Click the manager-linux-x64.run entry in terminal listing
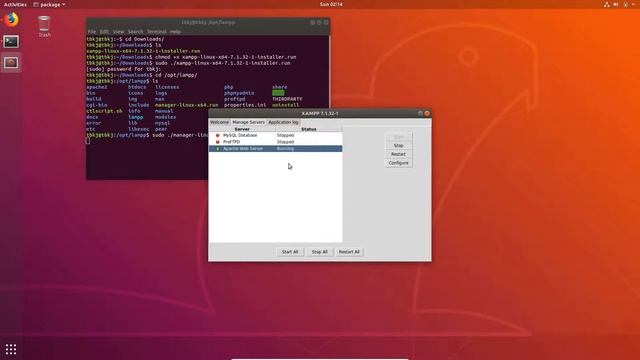640x360 pixels. click(186, 105)
